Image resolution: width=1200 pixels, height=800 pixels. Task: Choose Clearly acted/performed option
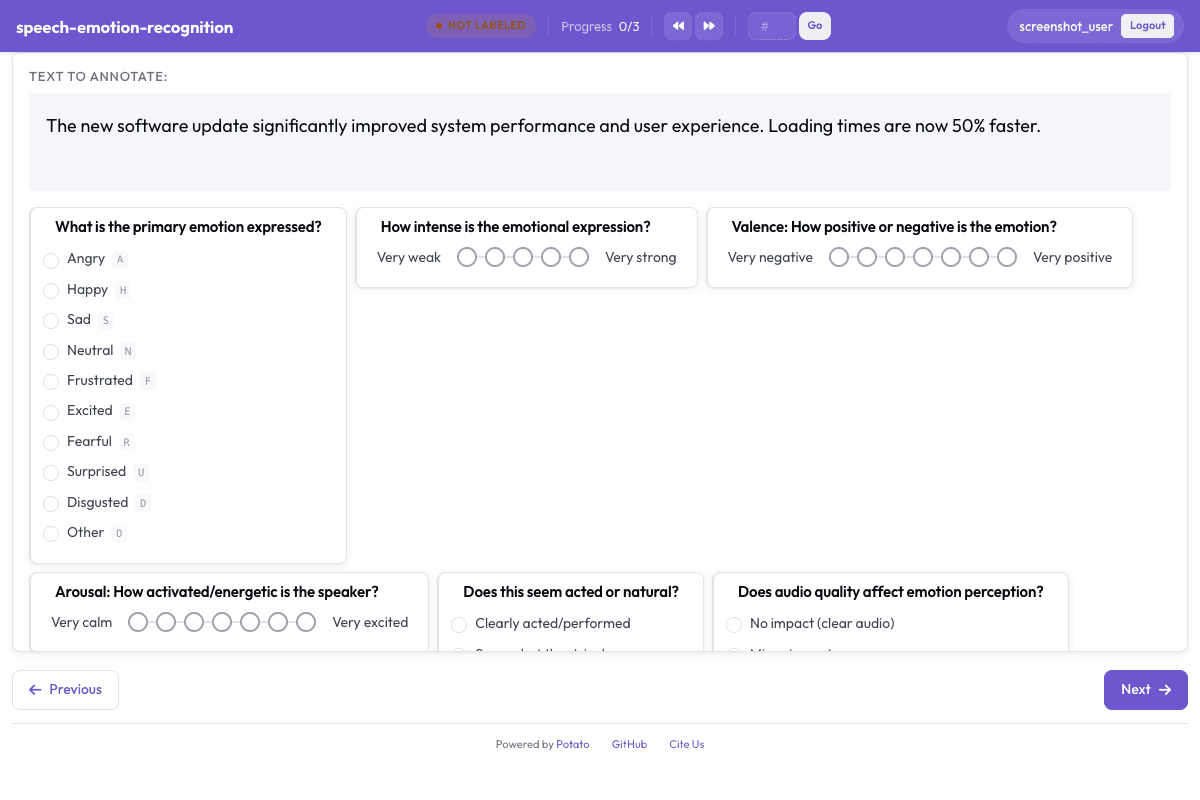459,624
